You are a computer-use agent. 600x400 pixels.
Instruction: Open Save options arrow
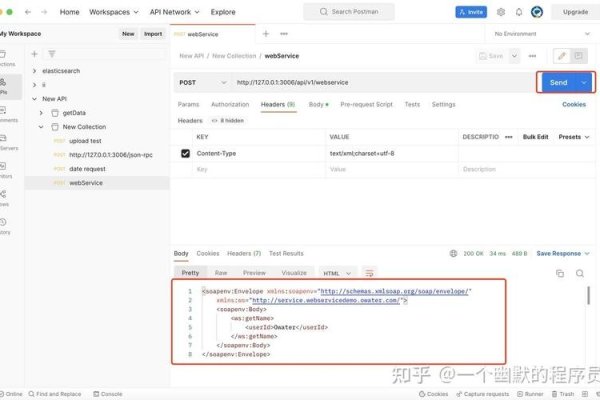pos(514,56)
